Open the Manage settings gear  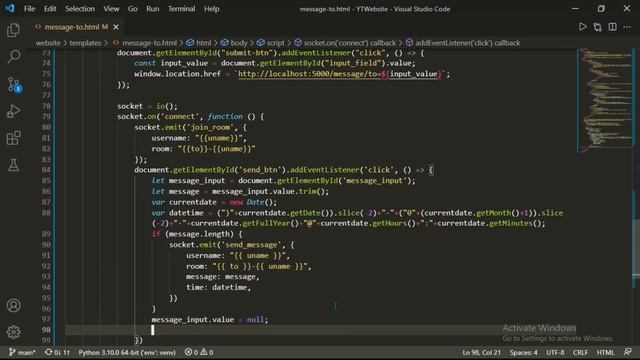(13, 332)
